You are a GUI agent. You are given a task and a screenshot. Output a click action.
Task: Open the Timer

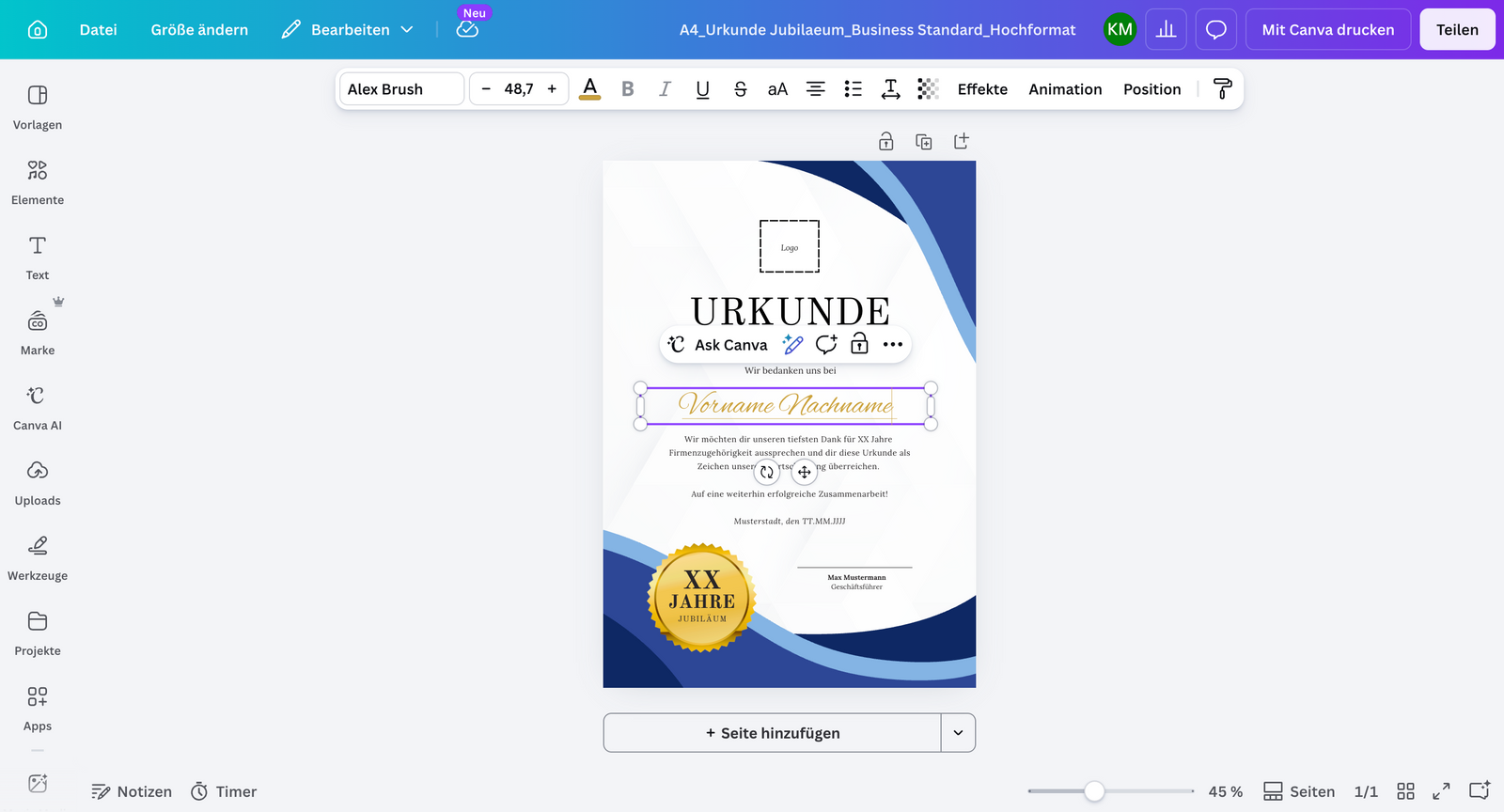click(224, 791)
